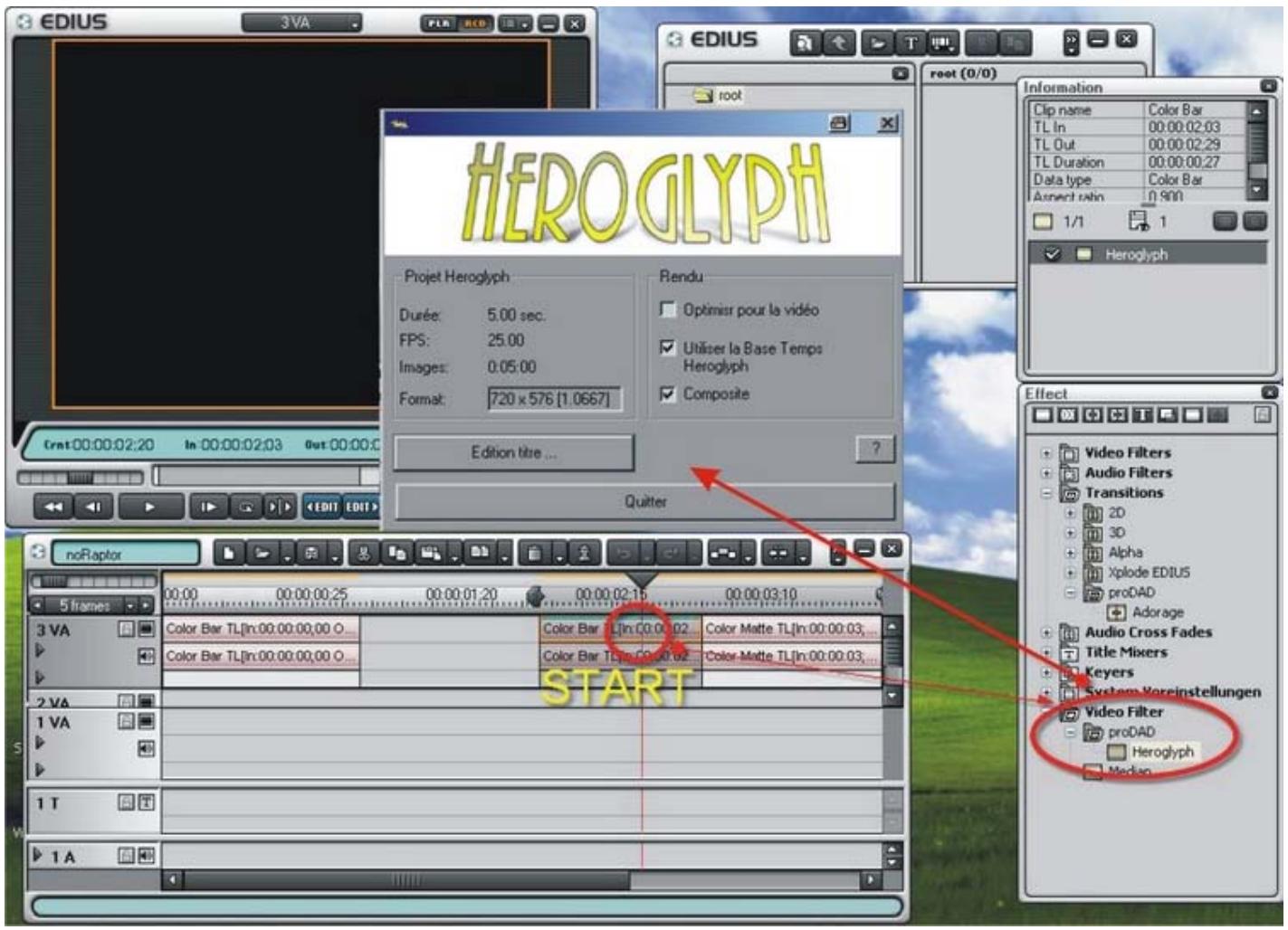Screen dimensions: 1288x930
Task: Expand the 1 A audio track triangle
Action: click(38, 854)
